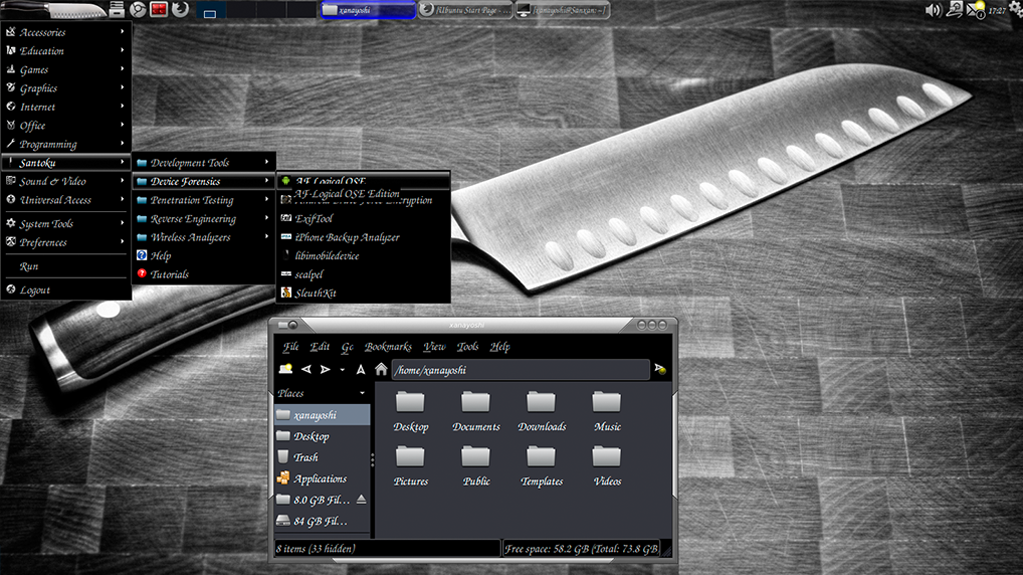This screenshot has width=1023, height=575.
Task: Open the Development Tools submenu
Action: click(204, 163)
